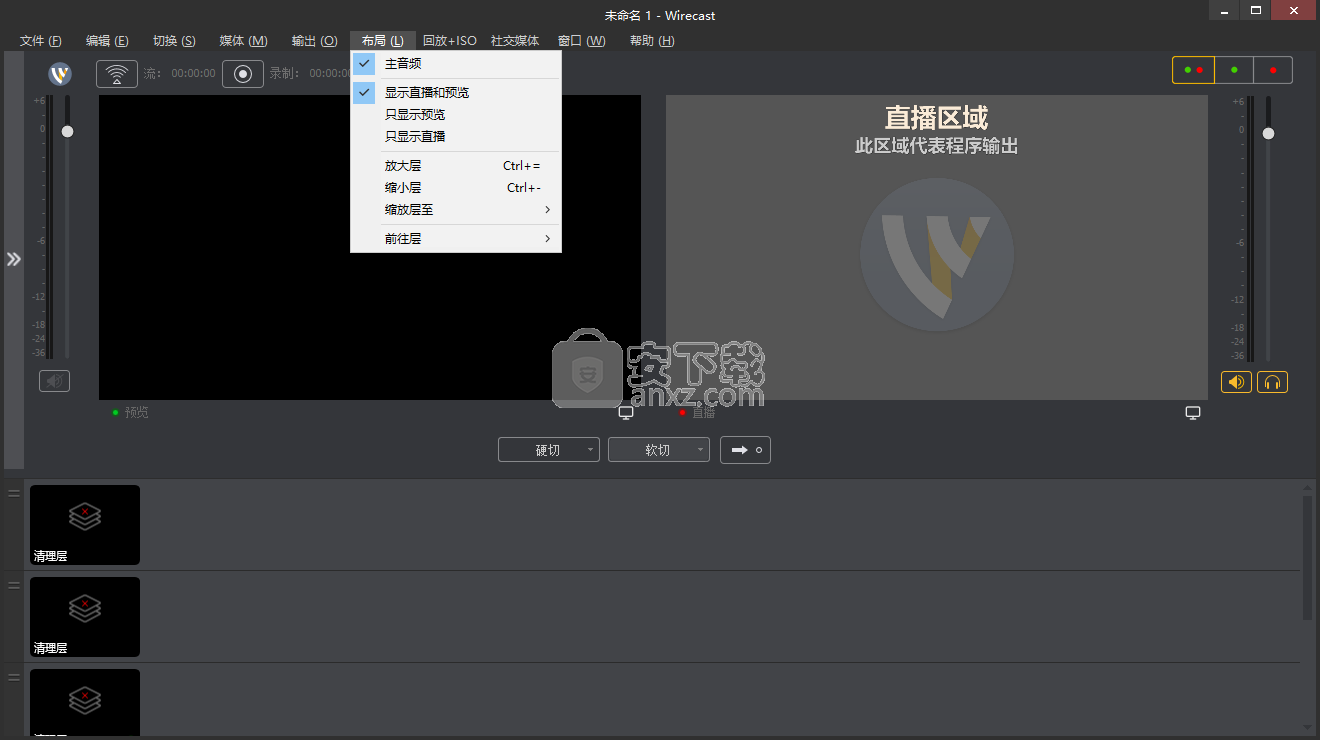Open the 窗口 (W) menu

[x=581, y=41]
